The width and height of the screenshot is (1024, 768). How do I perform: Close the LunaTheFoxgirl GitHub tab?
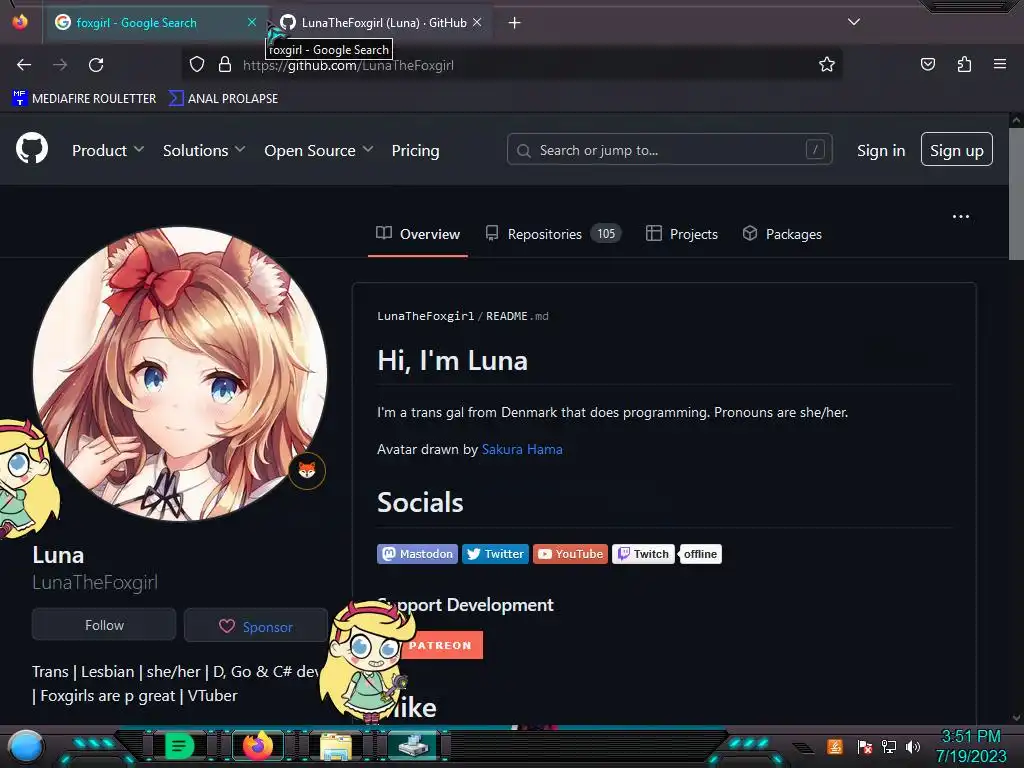click(477, 22)
